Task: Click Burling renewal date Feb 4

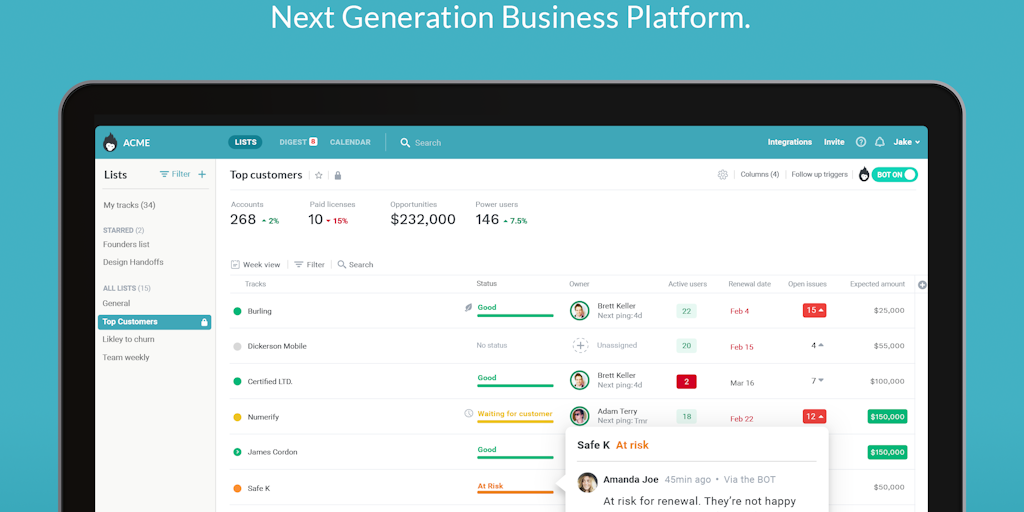Action: (739, 311)
